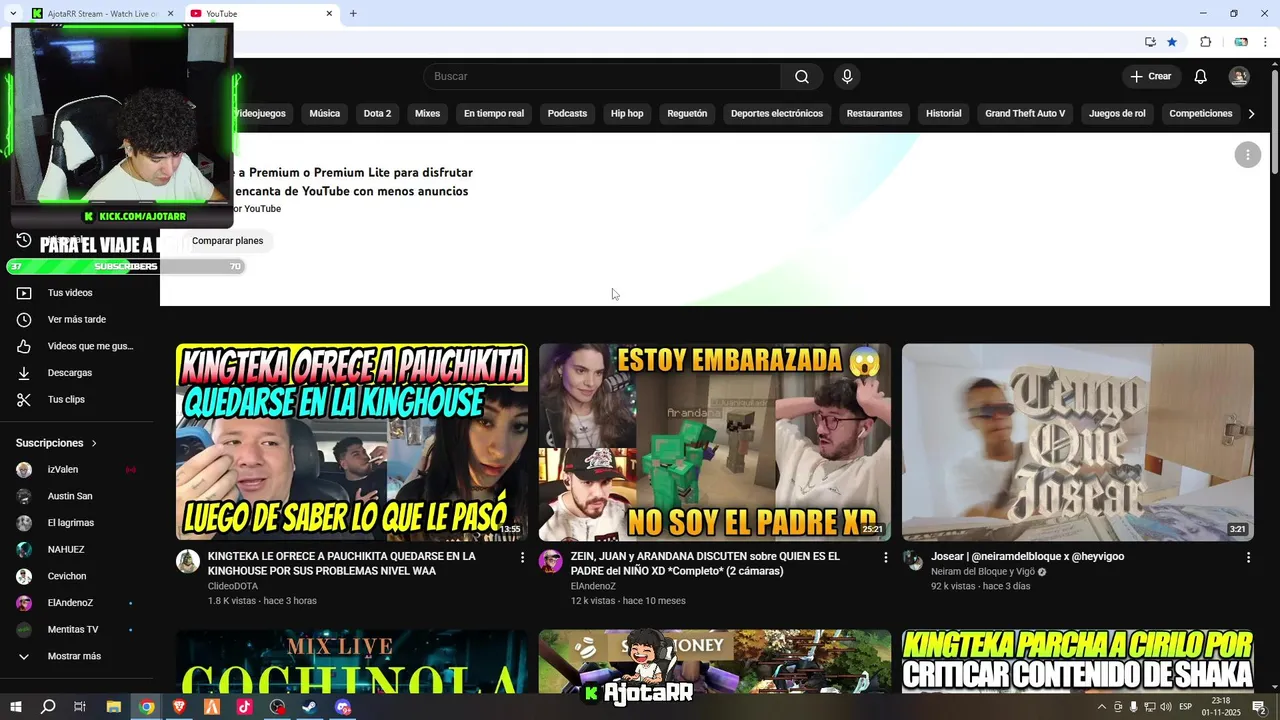Screen dimensions: 1280x720
Task: Select the Hip hop category chip
Action: coord(627,114)
